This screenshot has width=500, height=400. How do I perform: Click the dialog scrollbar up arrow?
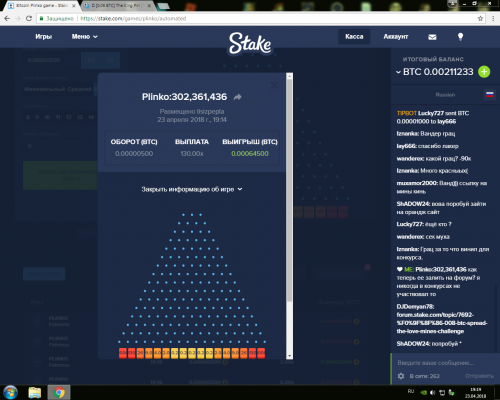point(289,76)
